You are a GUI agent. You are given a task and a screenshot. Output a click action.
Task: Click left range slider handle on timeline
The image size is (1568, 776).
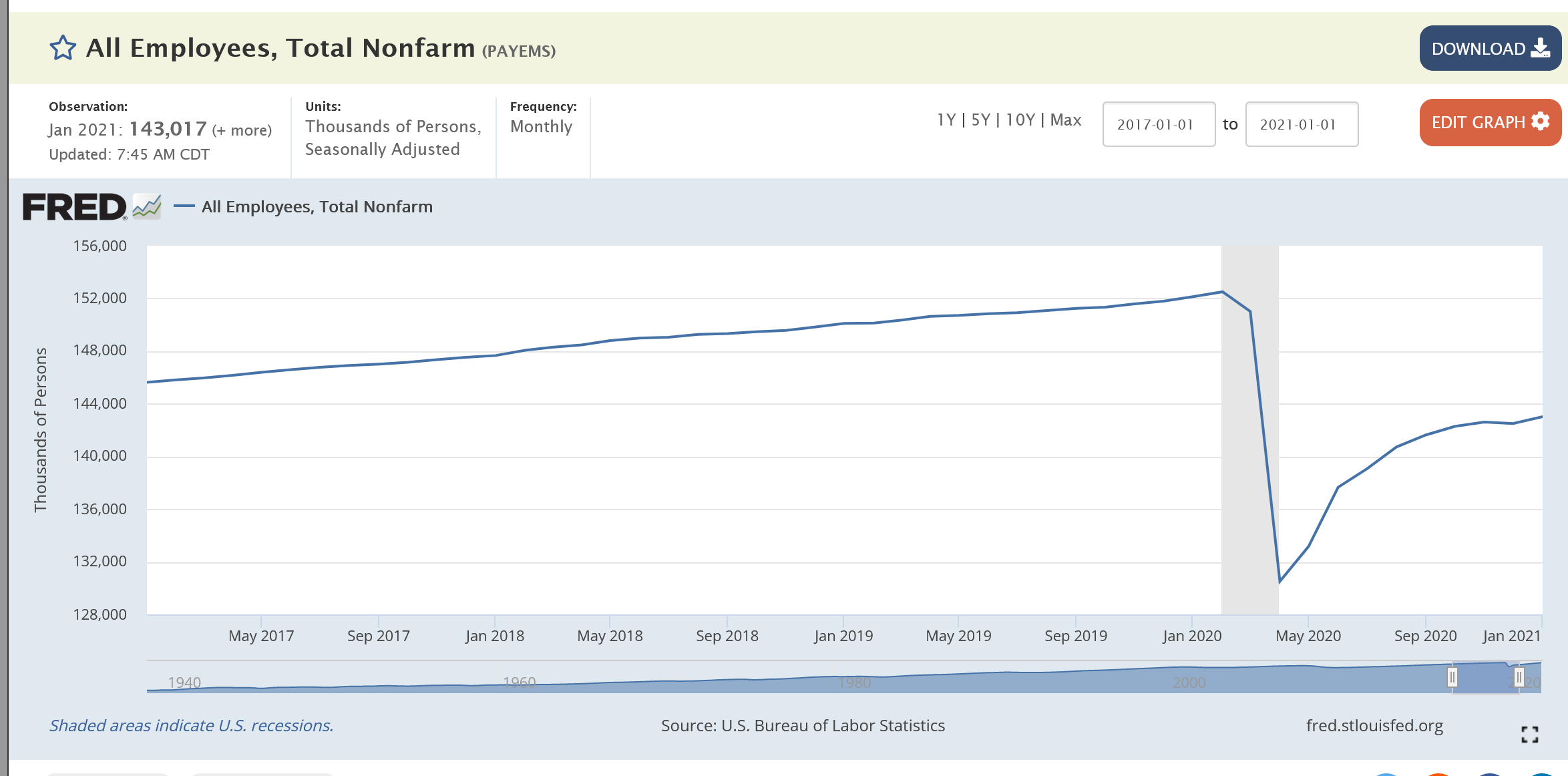pyautogui.click(x=1452, y=677)
